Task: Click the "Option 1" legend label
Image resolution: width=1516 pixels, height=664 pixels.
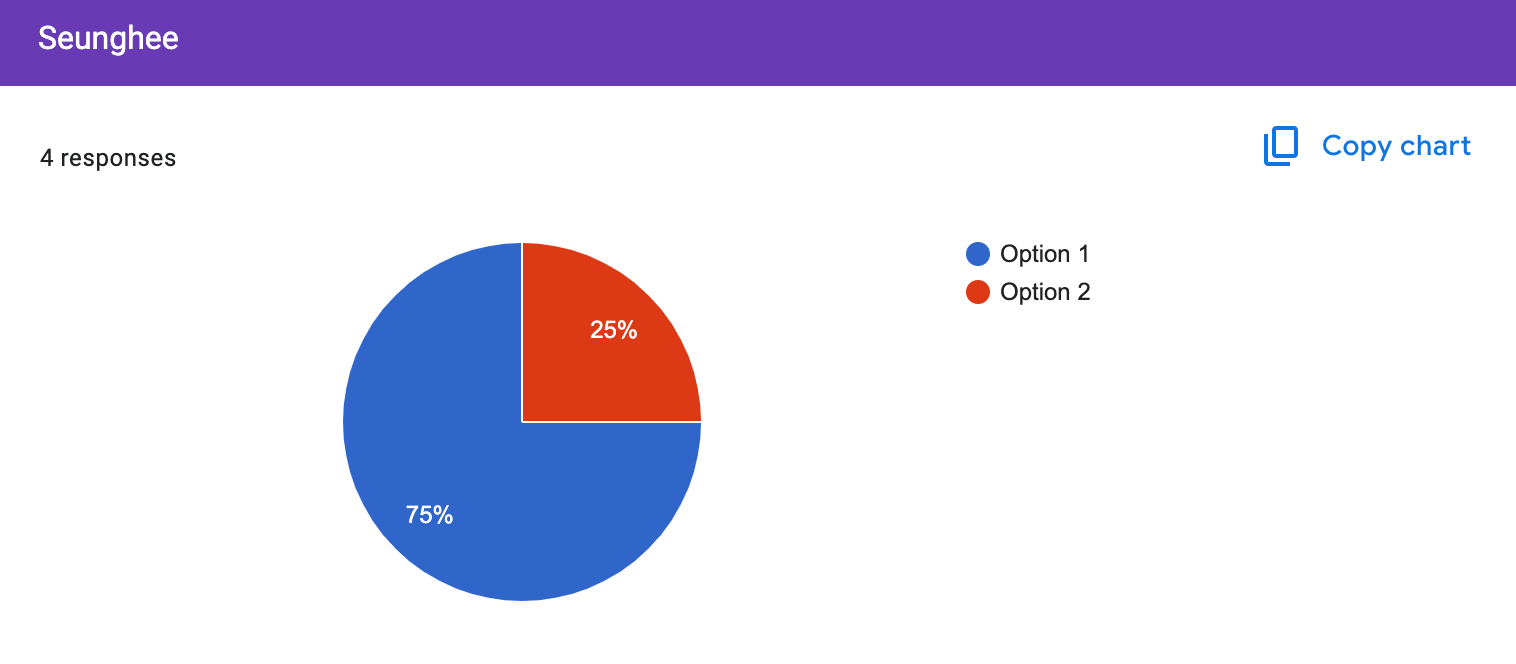Action: tap(1045, 254)
